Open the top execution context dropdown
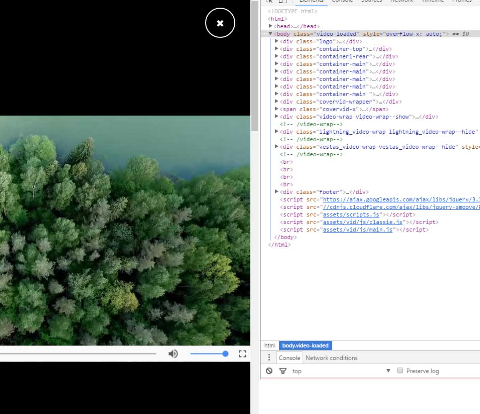 click(341, 371)
